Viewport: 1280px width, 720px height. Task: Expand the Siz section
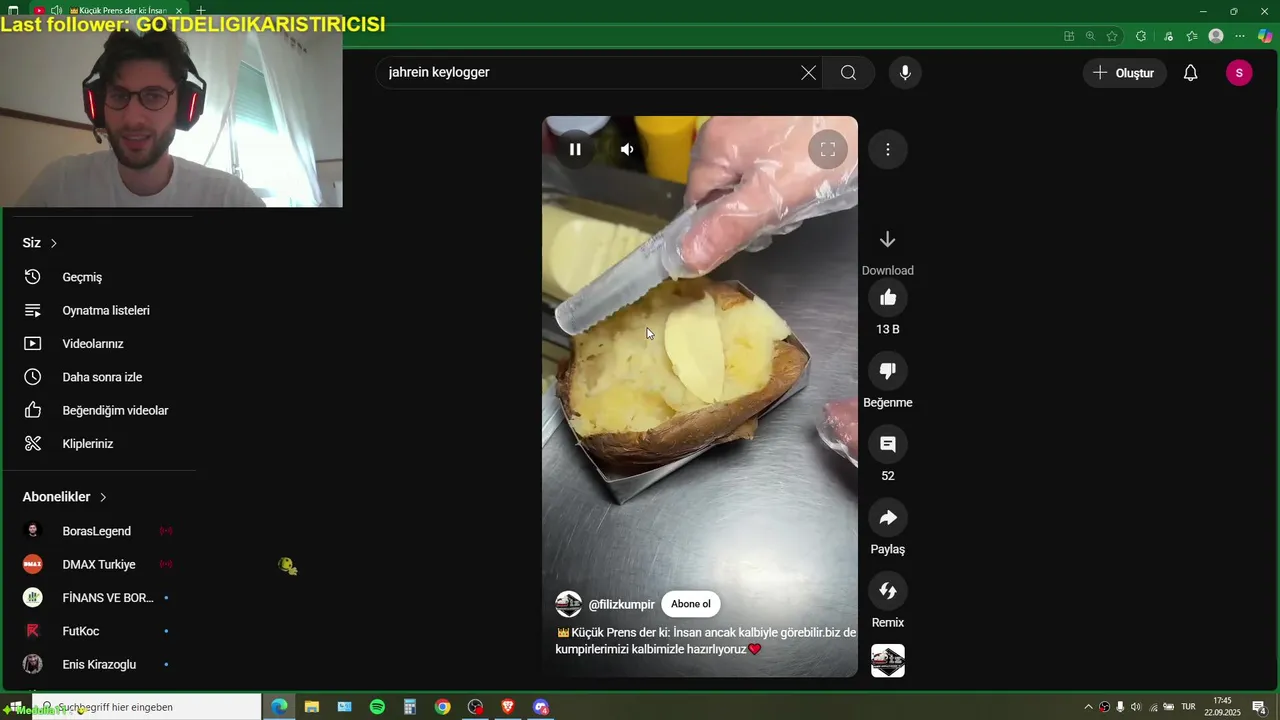[x=40, y=243]
